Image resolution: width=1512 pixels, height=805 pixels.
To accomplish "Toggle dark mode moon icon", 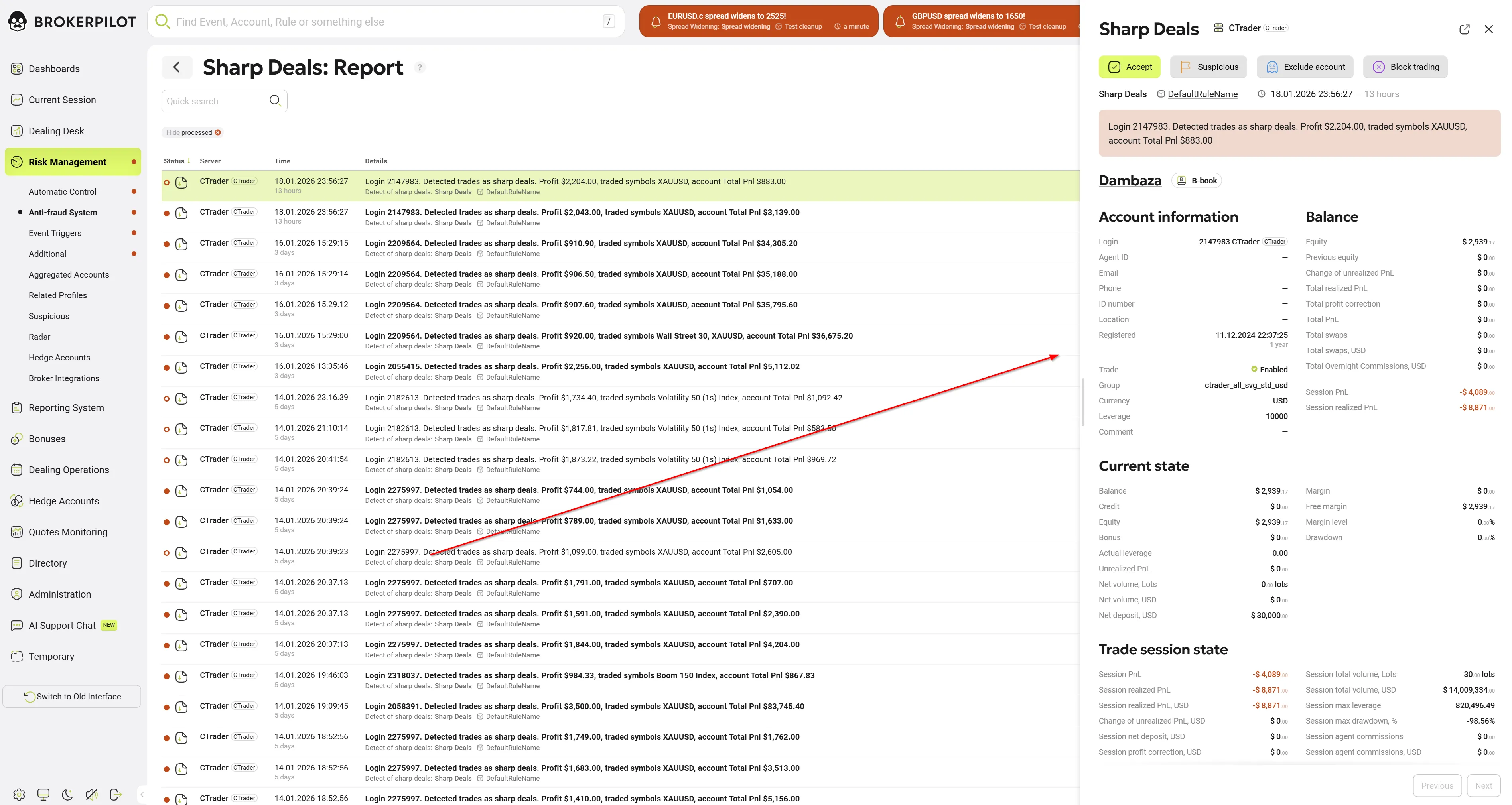I will point(67,795).
